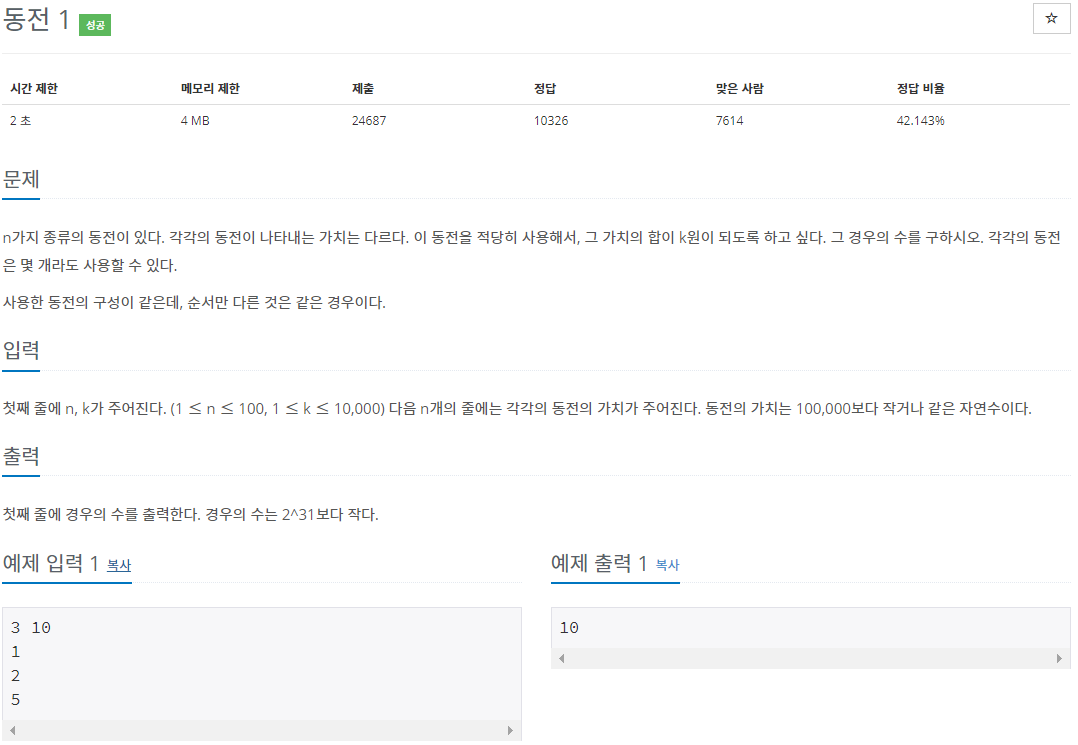Copy example input 1 via 복사 link
Viewport: 1078px width, 745px height.
[x=119, y=565]
